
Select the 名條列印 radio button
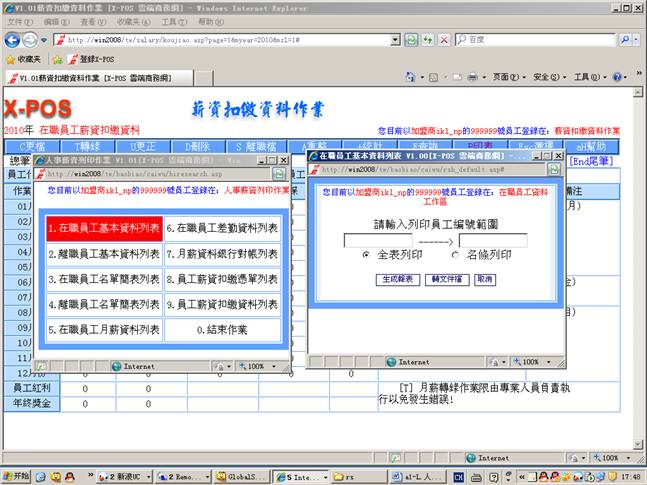(x=442, y=255)
